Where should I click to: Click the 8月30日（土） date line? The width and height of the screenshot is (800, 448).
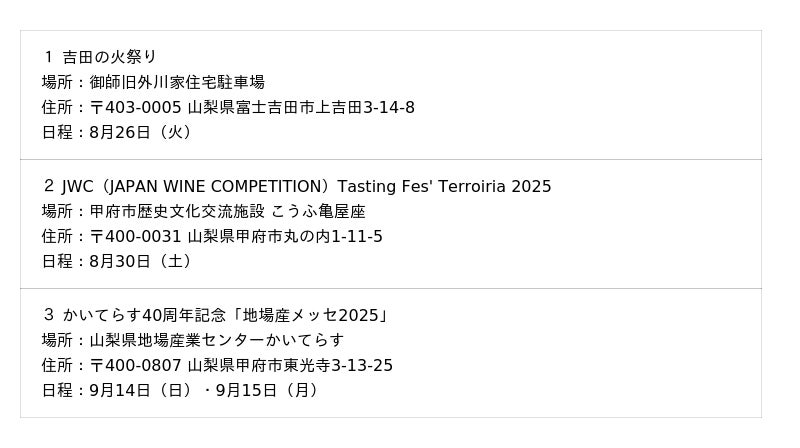117,262
